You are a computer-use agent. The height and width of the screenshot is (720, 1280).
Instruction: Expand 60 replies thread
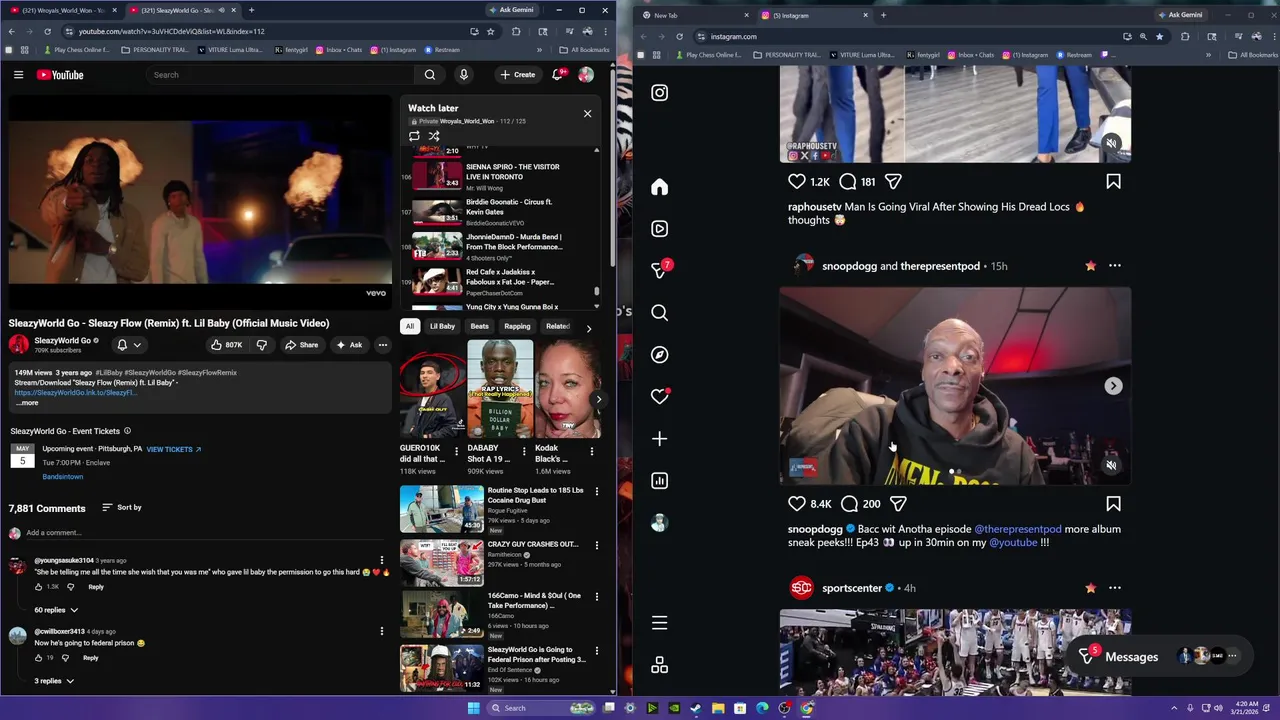point(56,610)
